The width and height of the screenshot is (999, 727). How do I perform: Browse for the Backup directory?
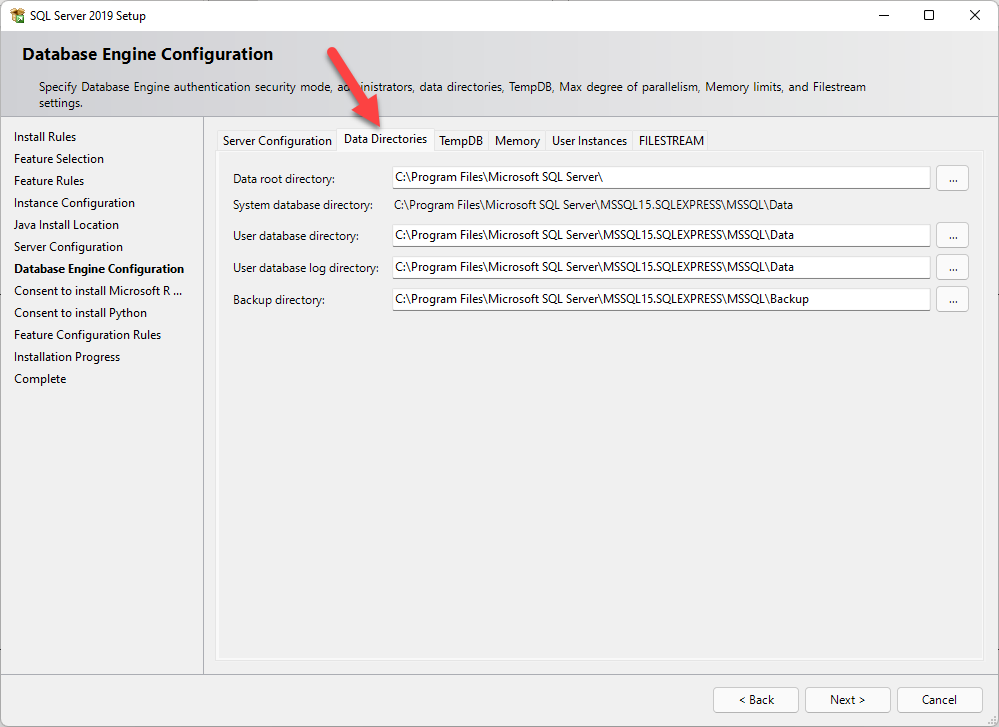tap(952, 299)
